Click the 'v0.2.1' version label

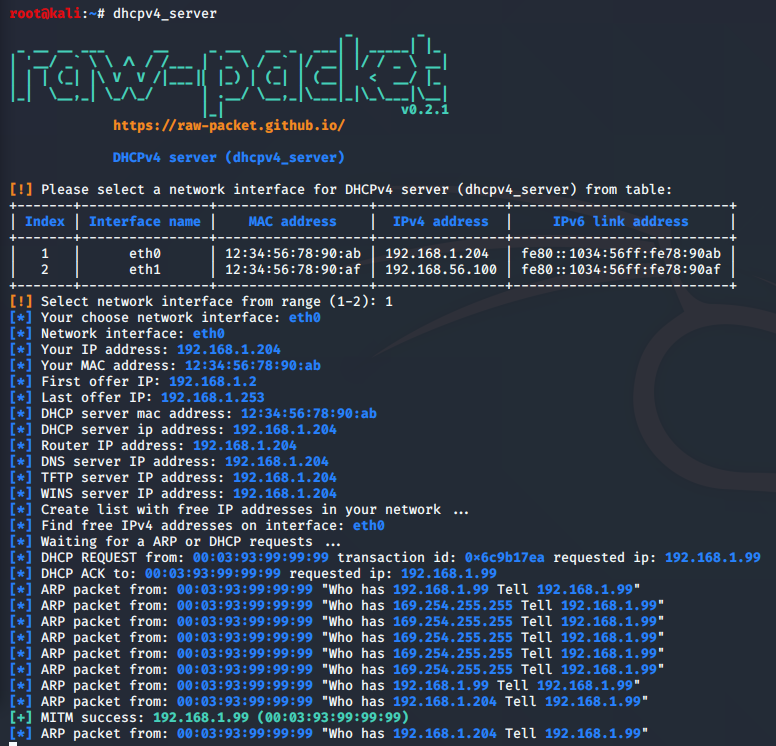pos(425,109)
